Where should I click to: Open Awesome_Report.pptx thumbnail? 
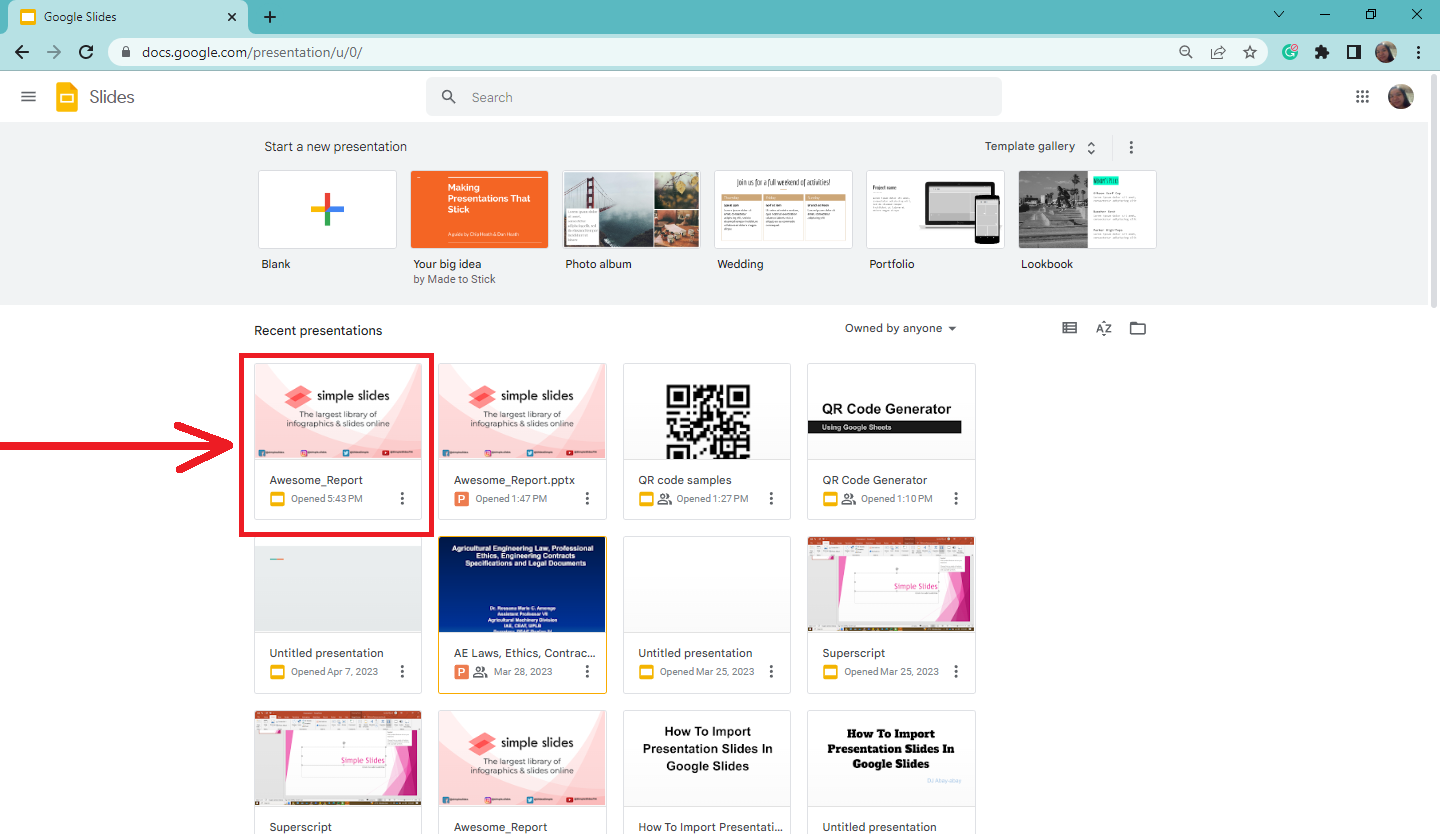[522, 411]
